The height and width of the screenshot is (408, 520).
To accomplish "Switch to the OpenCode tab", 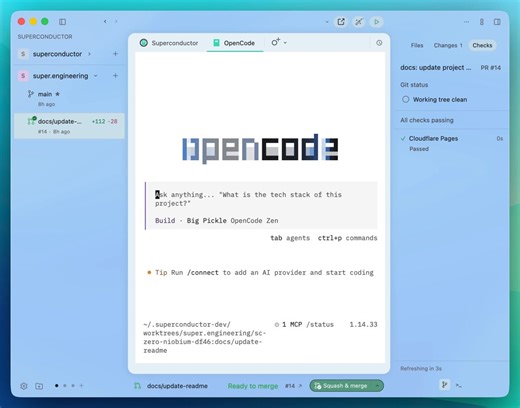I will point(234,43).
